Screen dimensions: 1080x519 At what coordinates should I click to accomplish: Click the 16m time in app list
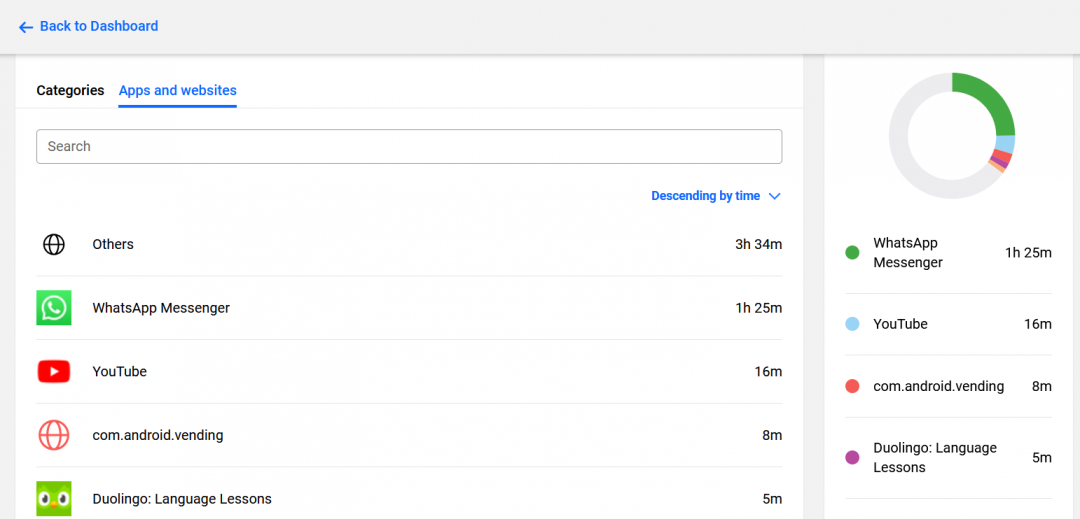coord(768,372)
